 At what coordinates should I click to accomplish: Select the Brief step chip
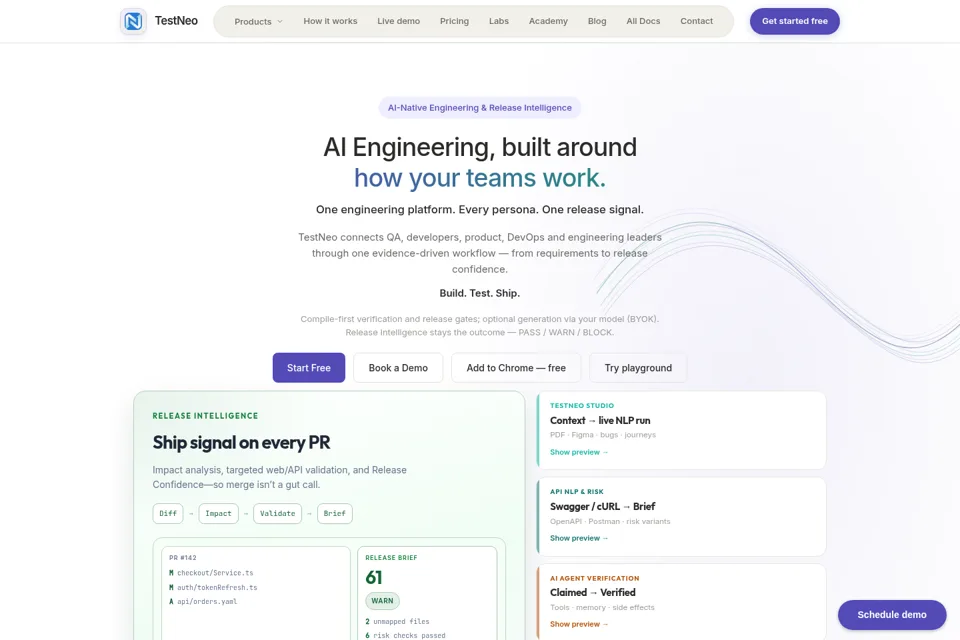(334, 513)
